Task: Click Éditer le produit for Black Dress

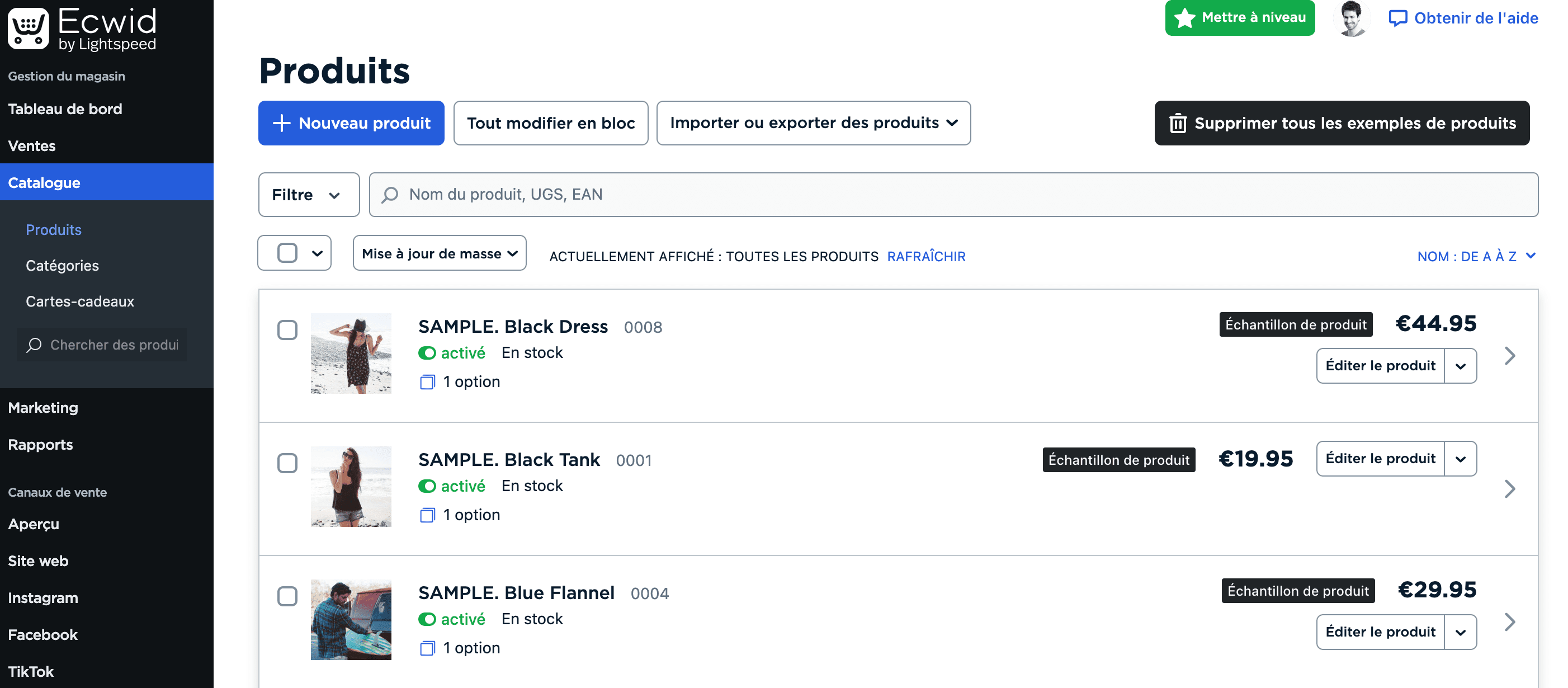Action: 1380,366
